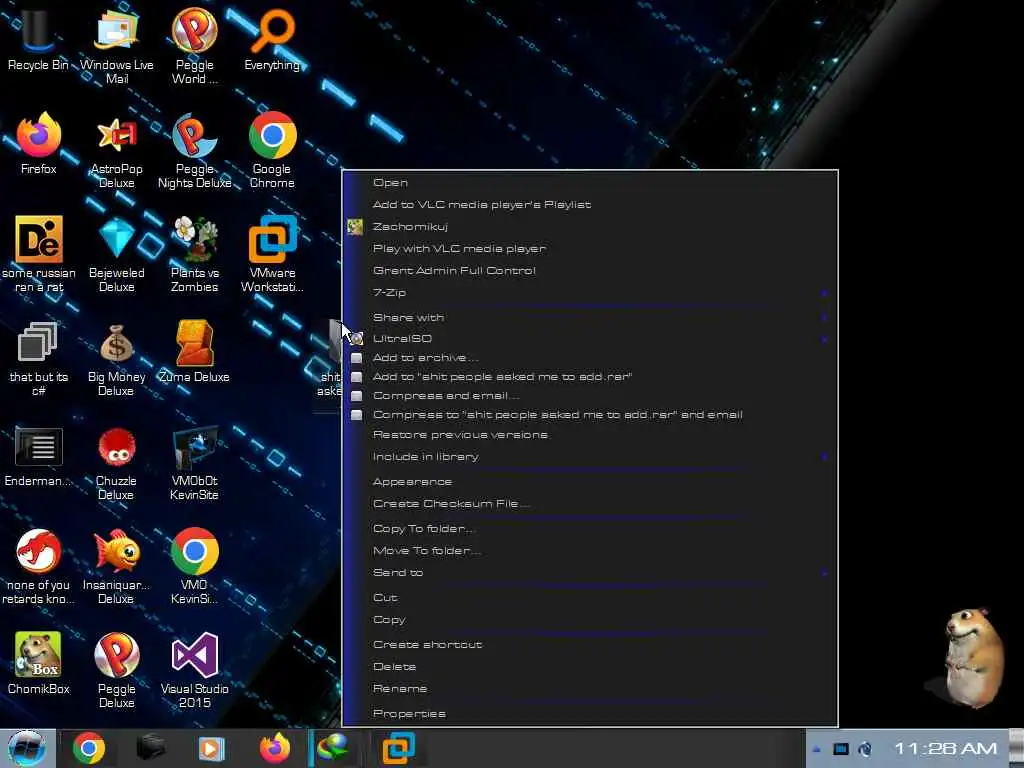
Task: Click the network tray icon
Action: tap(840, 749)
